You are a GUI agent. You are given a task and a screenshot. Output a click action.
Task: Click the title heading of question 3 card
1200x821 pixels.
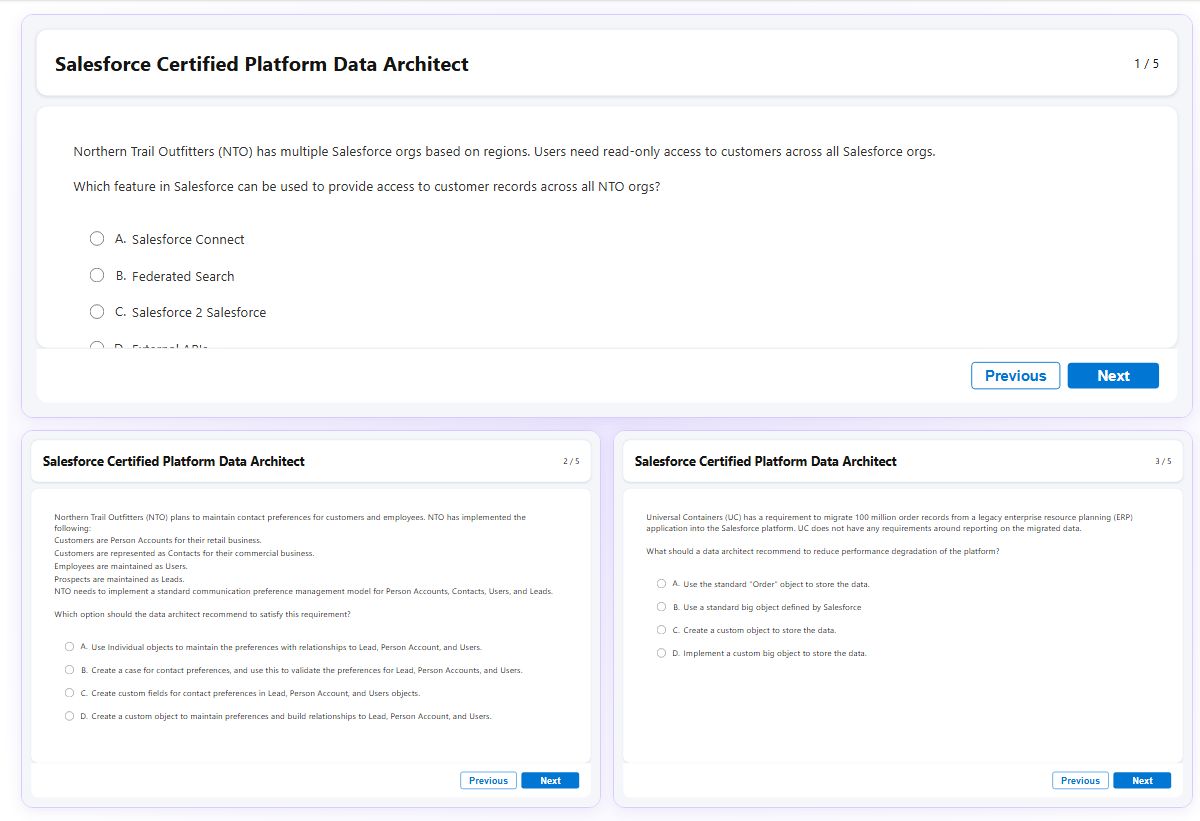(x=766, y=461)
